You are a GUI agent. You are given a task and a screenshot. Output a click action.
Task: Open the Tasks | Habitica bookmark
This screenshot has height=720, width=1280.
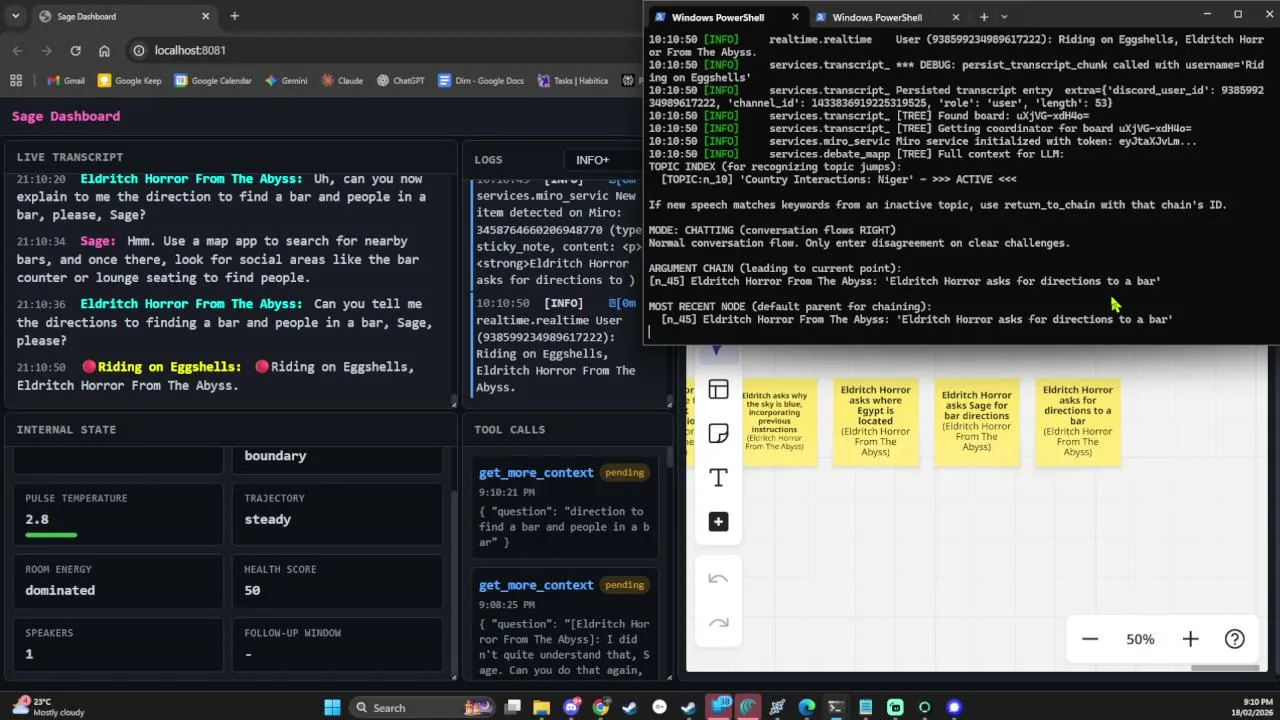click(x=573, y=80)
